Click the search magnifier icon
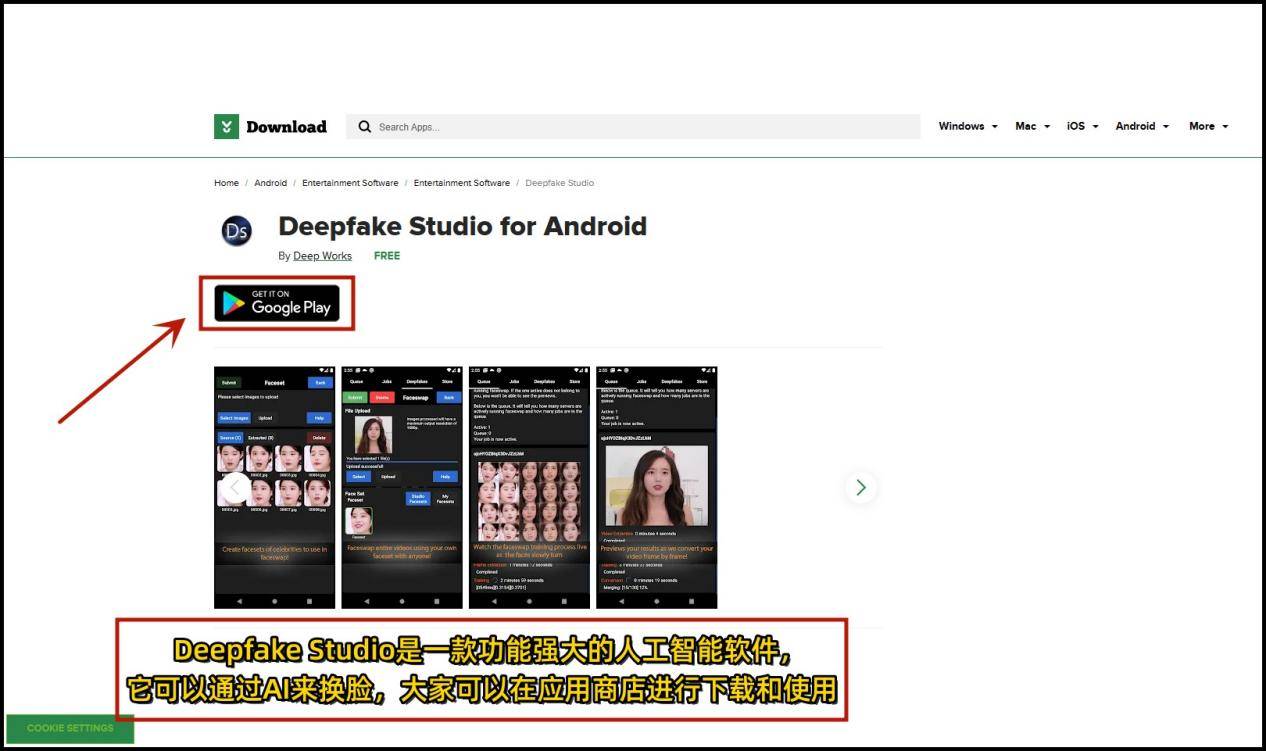Viewport: 1266px width, 751px height. click(365, 127)
